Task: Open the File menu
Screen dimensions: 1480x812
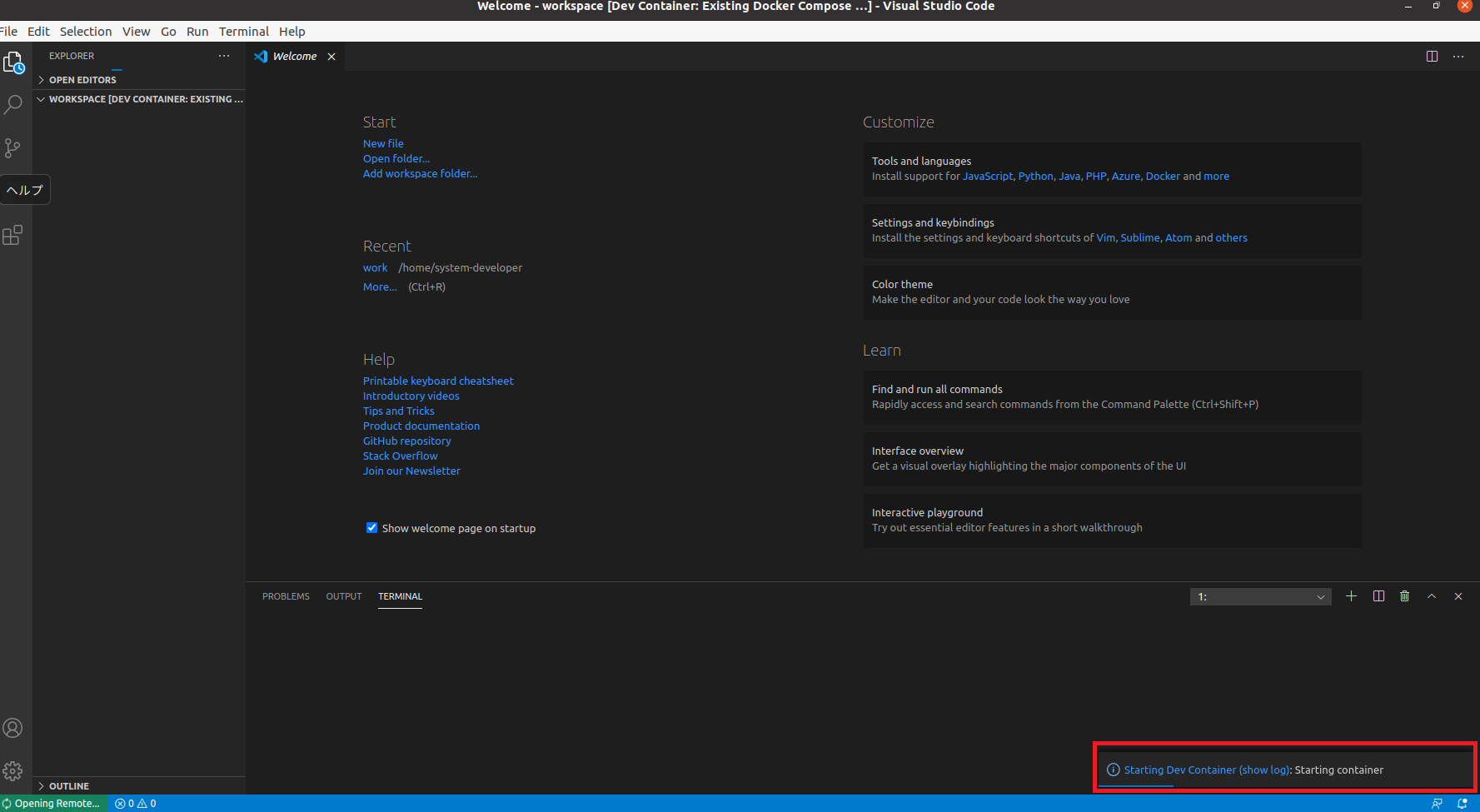Action: pos(9,32)
